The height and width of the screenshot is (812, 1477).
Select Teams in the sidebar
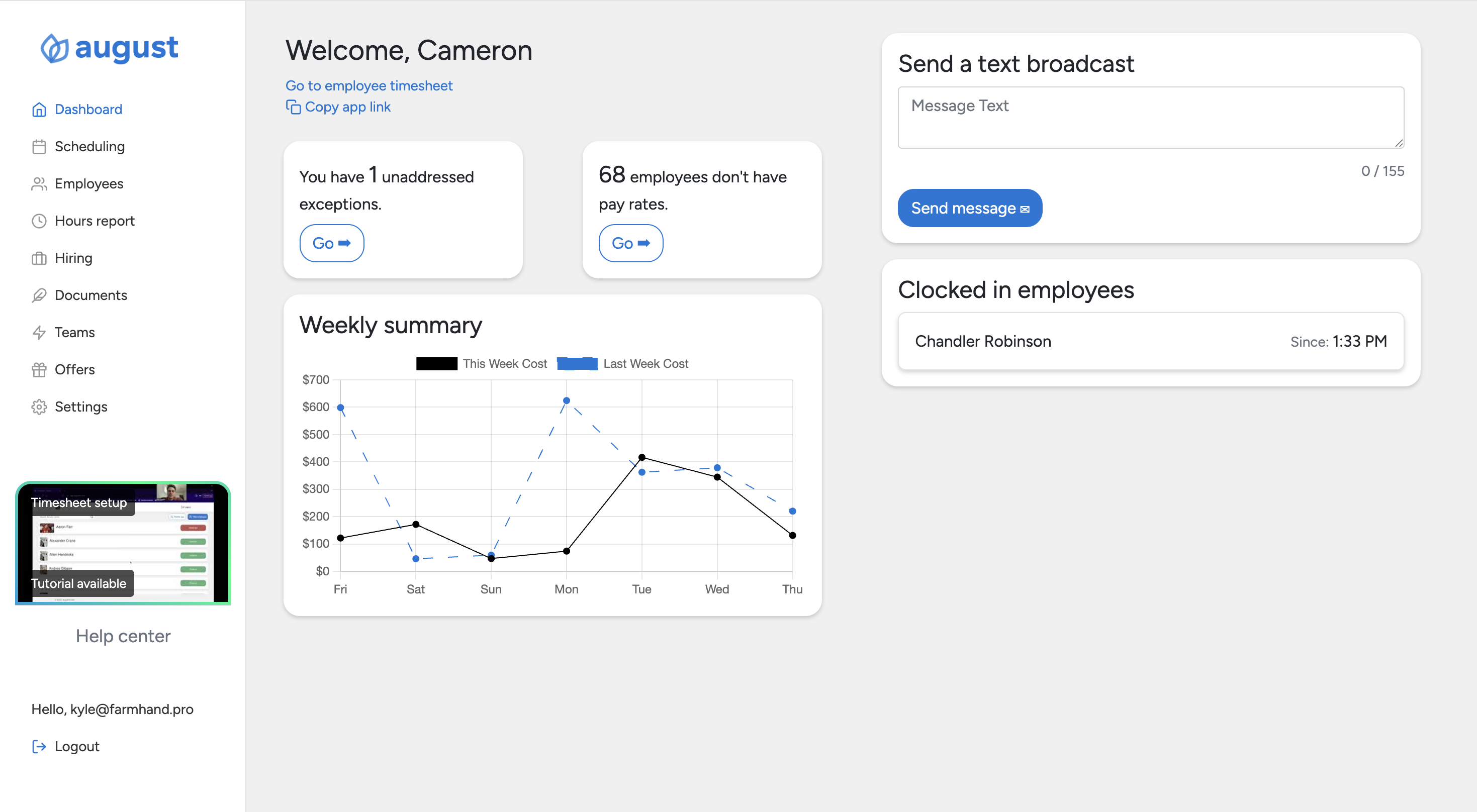pos(74,333)
